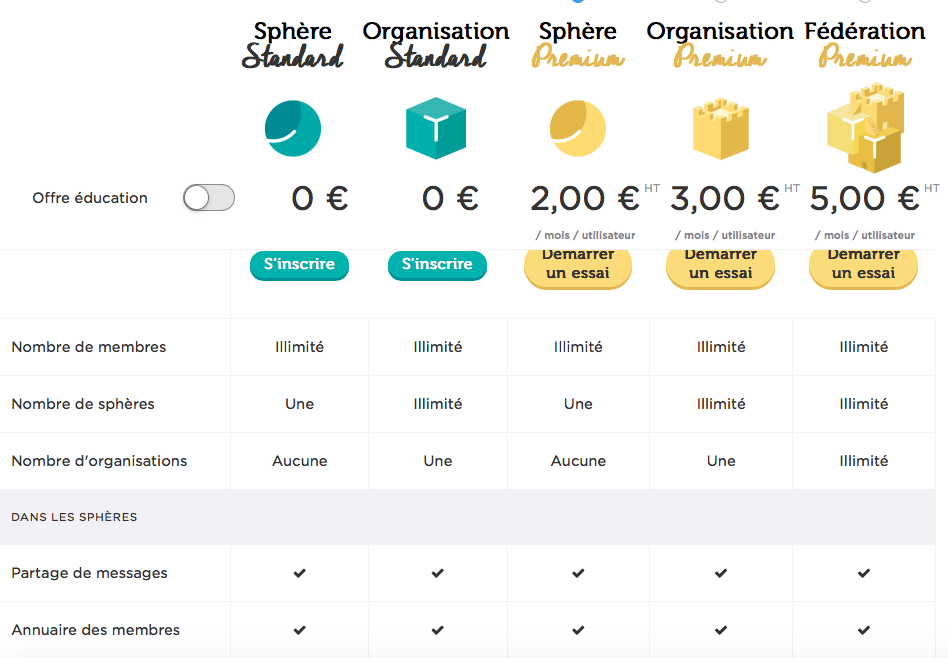This screenshot has width=948, height=658.
Task: Click Partage de messages checkmark under Organisation Premium
Action: point(721,574)
